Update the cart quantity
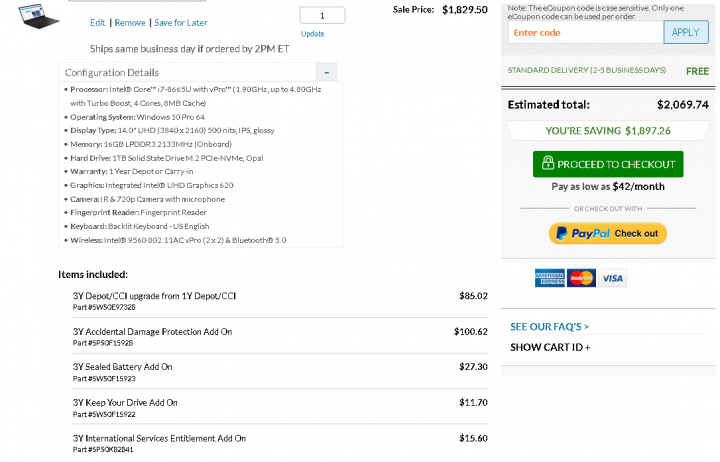The image size is (720, 462). (313, 34)
